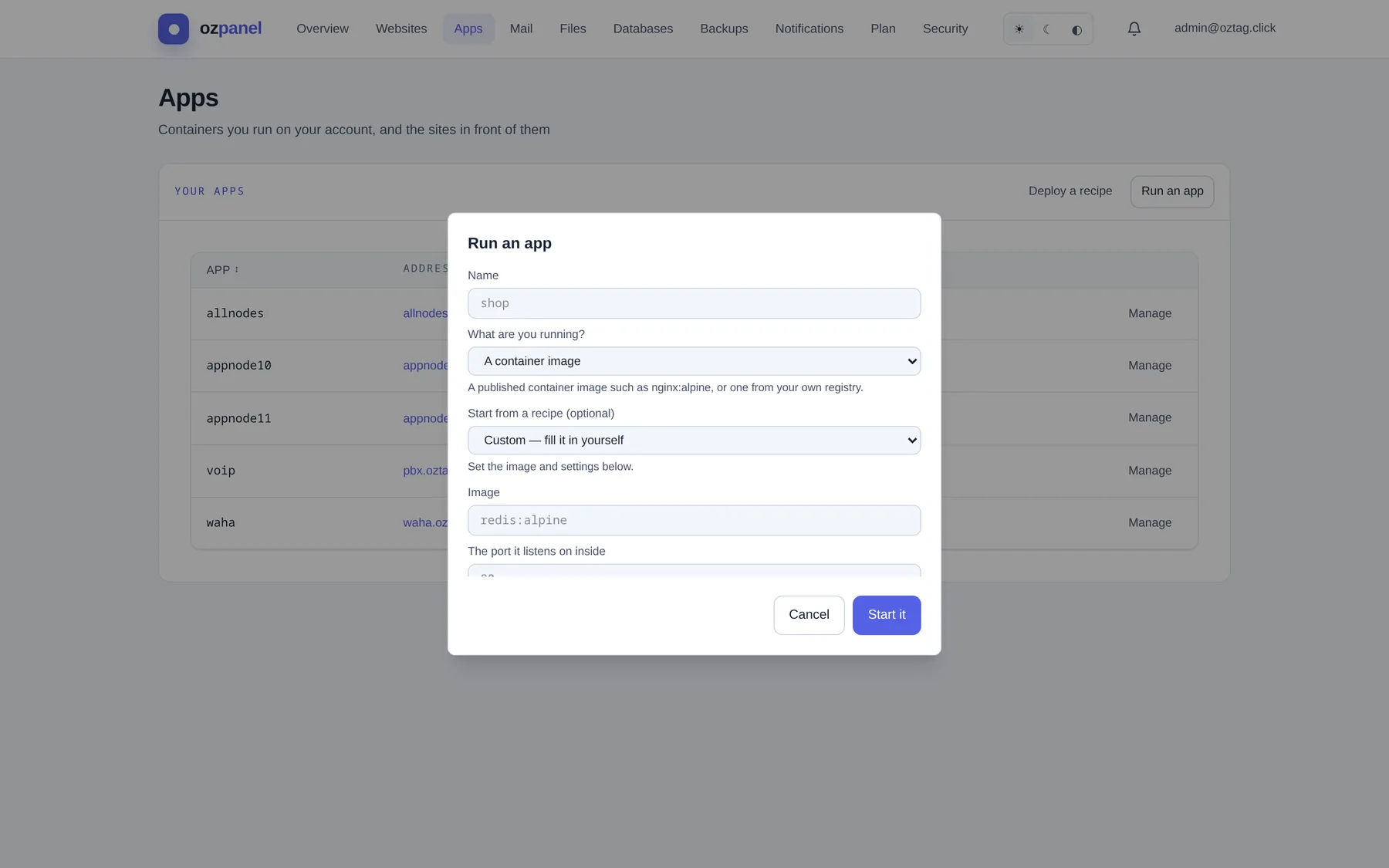Sort the table by APP column

[222, 270]
